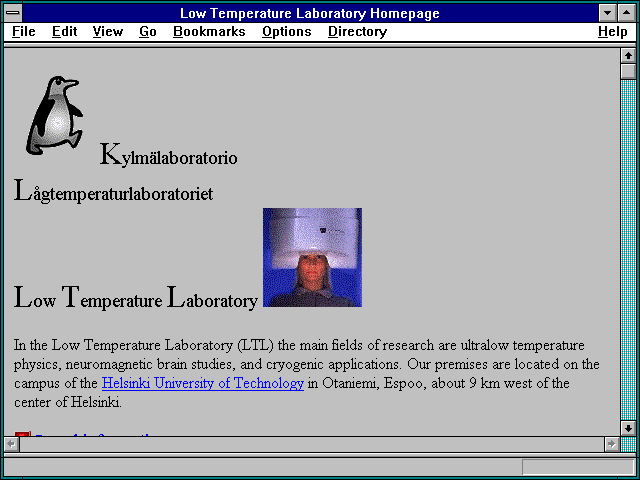Click the brain scanner photo thumbnail
The width and height of the screenshot is (640, 480).
pyautogui.click(x=312, y=258)
